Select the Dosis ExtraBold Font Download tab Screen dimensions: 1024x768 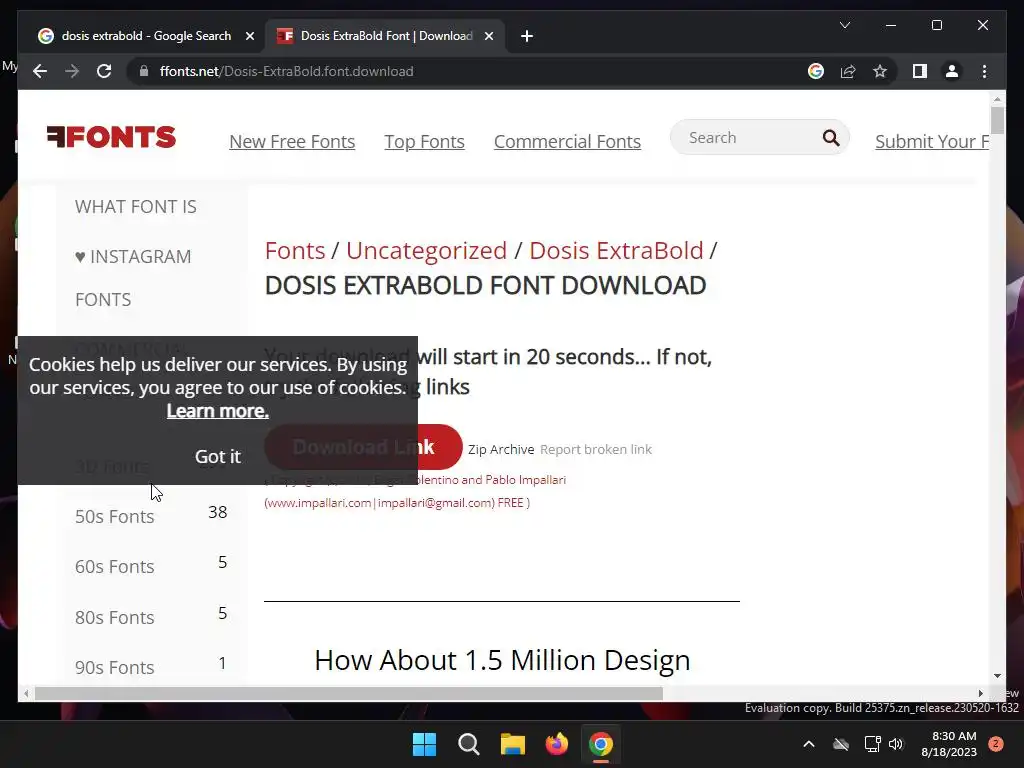(x=385, y=36)
